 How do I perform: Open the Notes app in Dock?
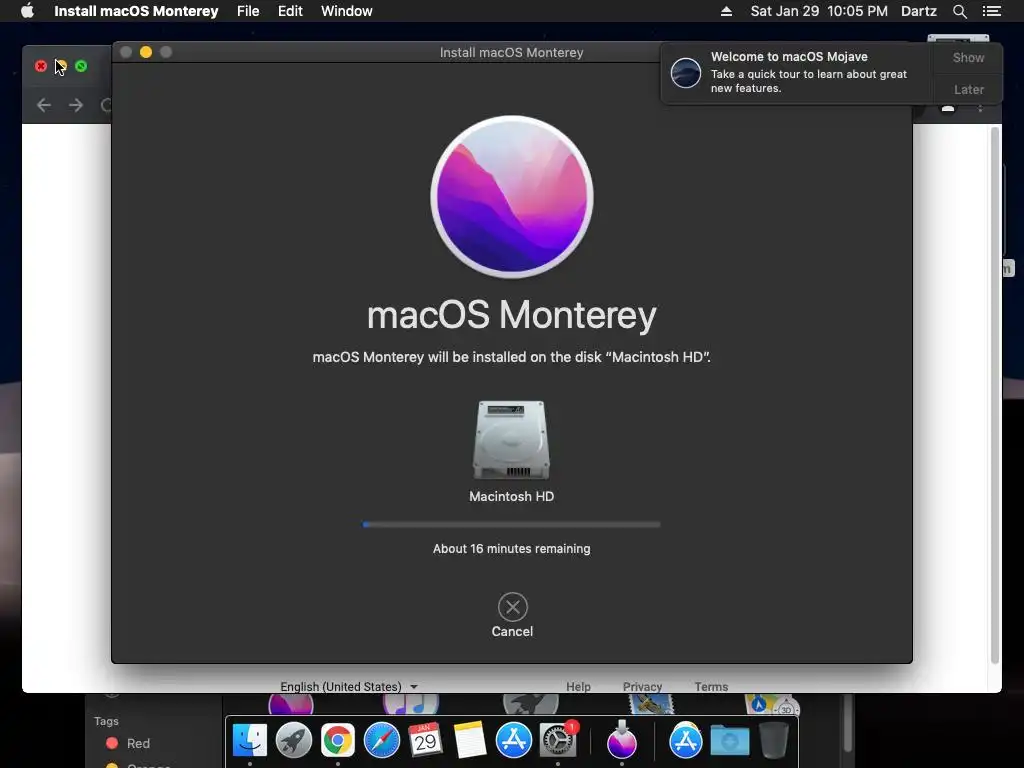point(470,741)
